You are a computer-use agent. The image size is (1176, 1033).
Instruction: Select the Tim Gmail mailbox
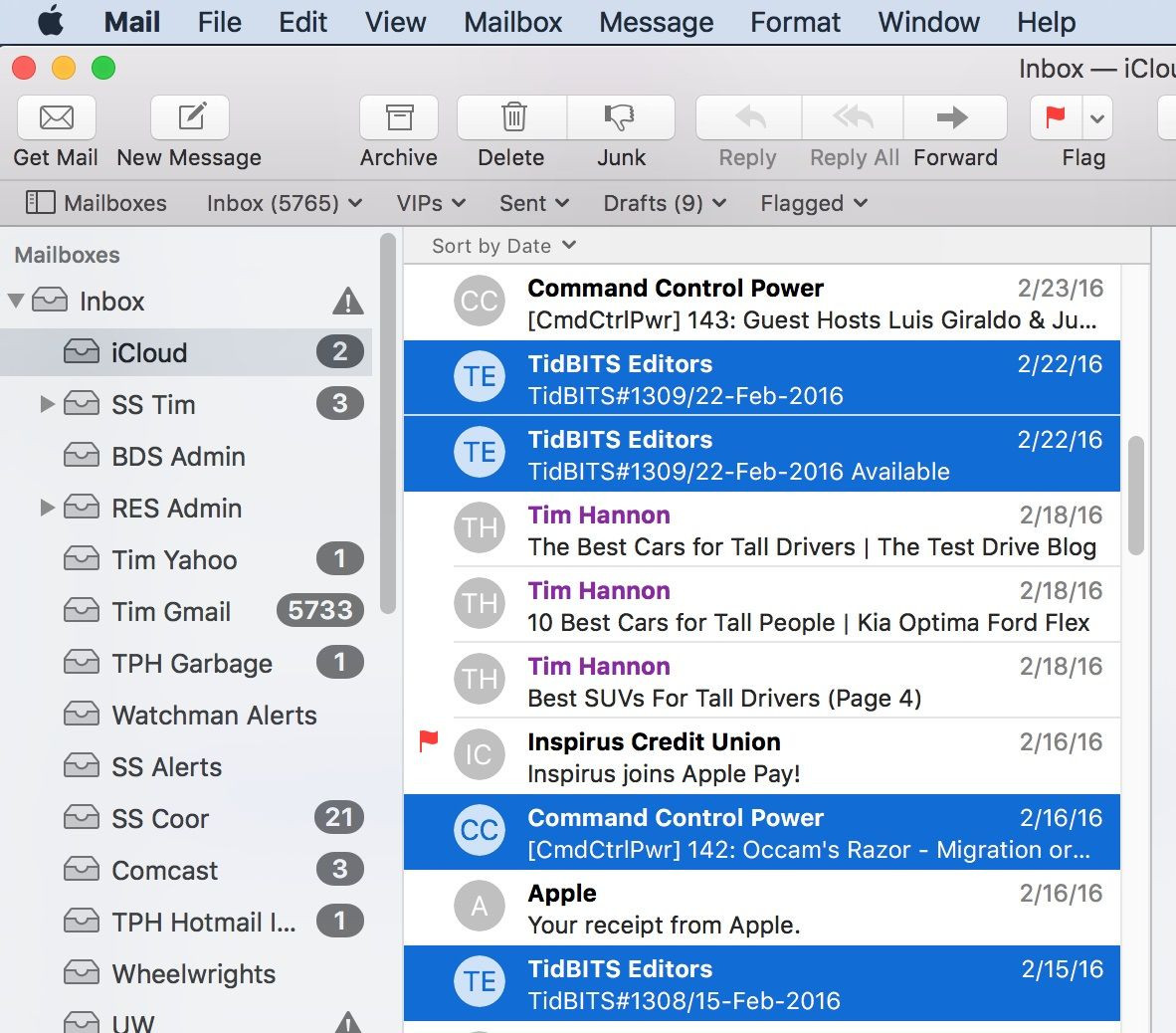(x=186, y=611)
